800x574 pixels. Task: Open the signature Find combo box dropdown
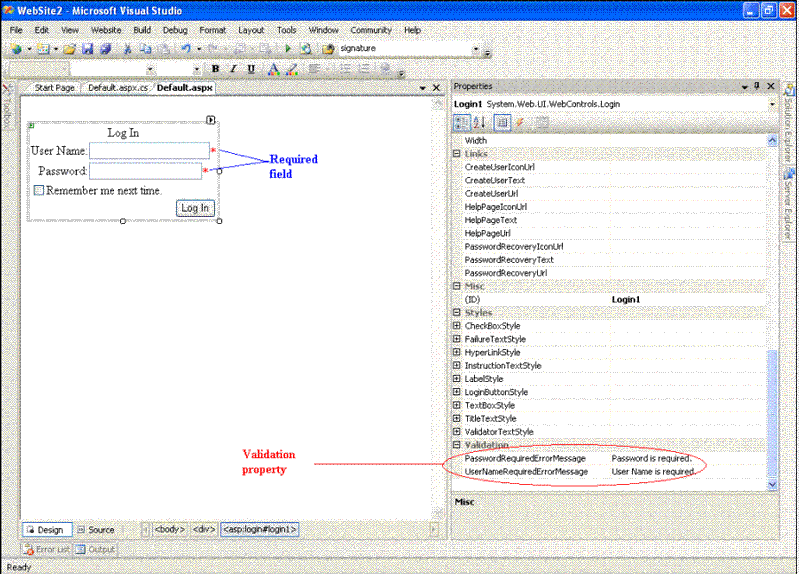(x=476, y=49)
